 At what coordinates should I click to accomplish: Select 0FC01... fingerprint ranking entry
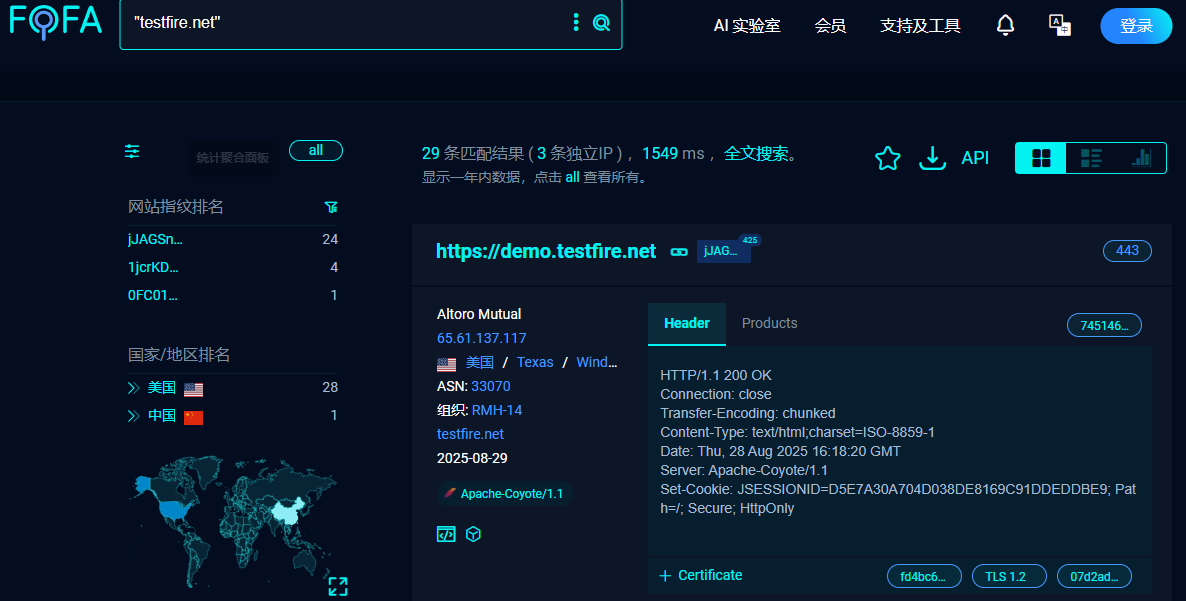(x=152, y=295)
